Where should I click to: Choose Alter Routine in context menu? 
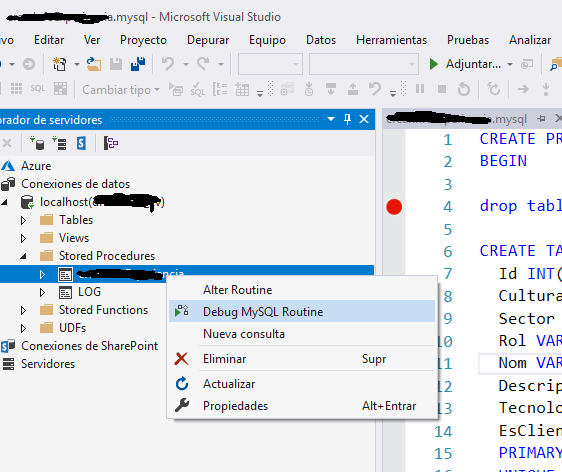click(x=302, y=290)
